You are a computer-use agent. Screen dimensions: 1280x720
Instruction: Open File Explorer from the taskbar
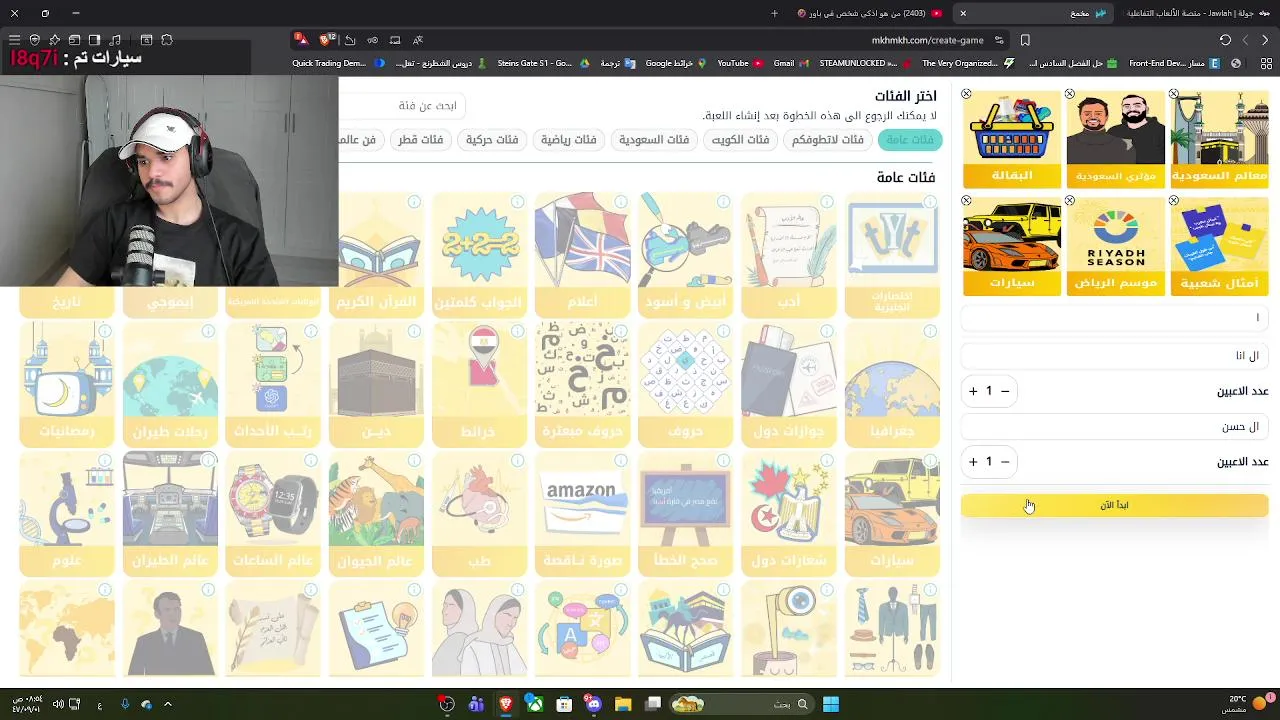pyautogui.click(x=623, y=704)
